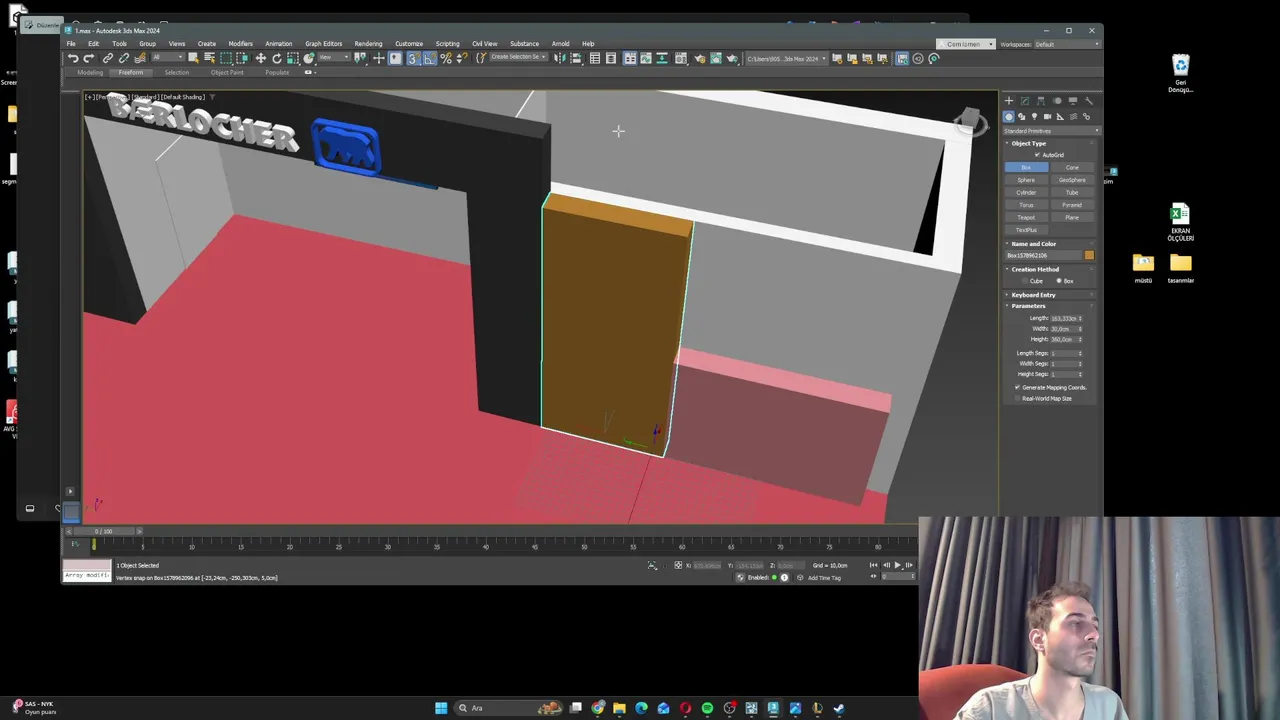Screen dimensions: 1280x720
Task: Click the orange object color swatch
Action: point(1089,255)
